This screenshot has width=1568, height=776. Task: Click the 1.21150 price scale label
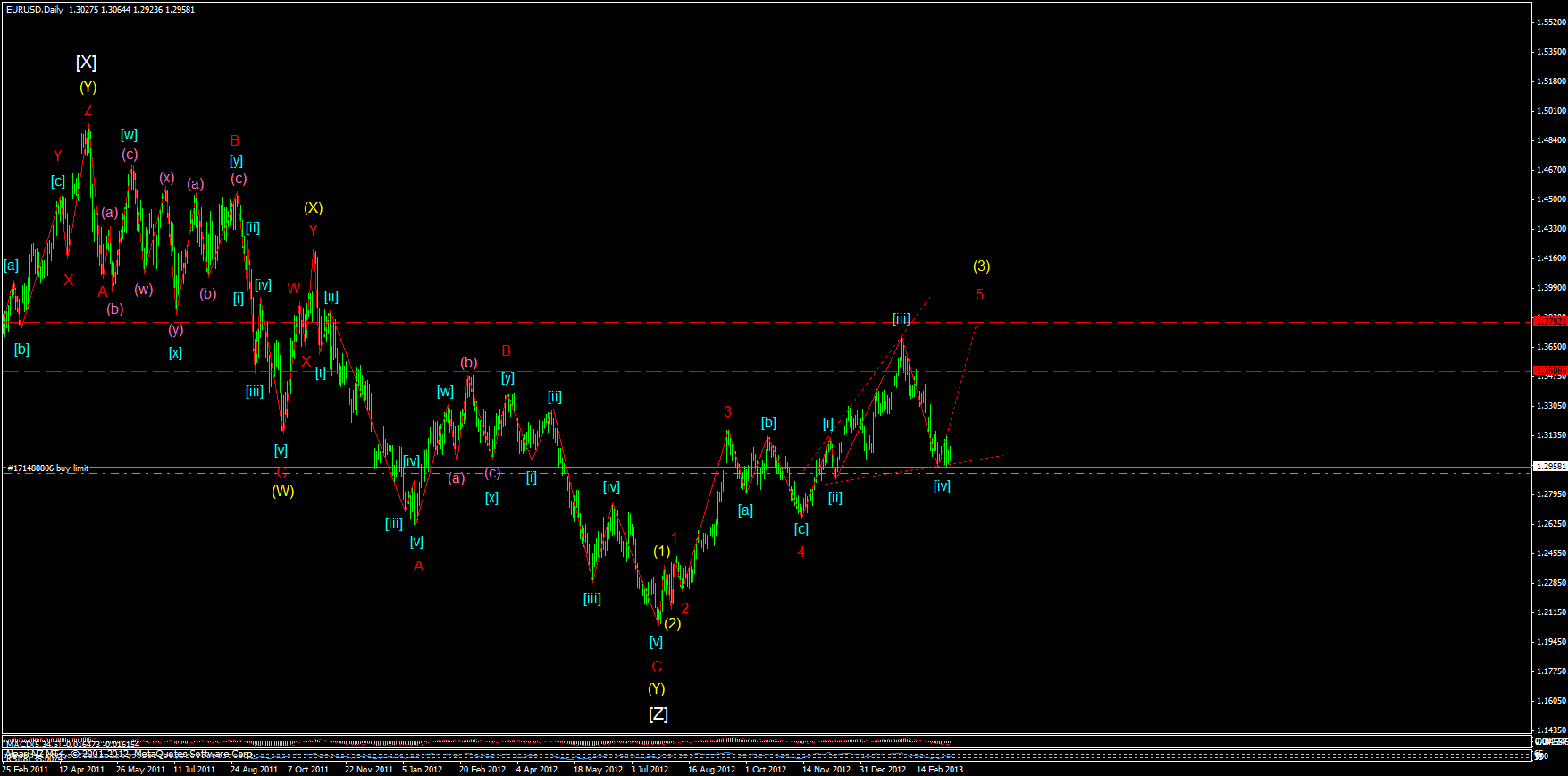(x=1551, y=612)
